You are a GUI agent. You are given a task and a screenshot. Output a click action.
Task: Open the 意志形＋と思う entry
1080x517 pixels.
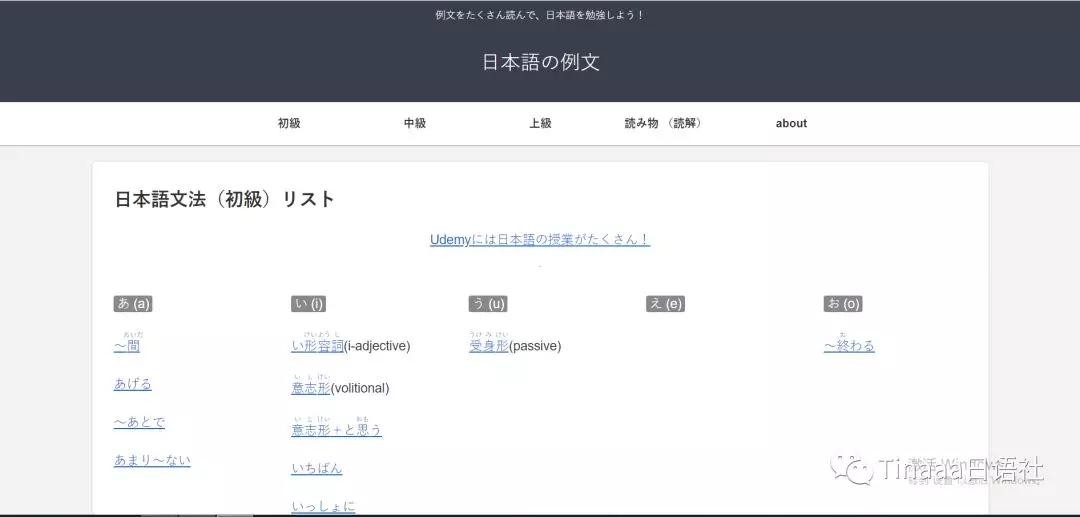click(336, 430)
